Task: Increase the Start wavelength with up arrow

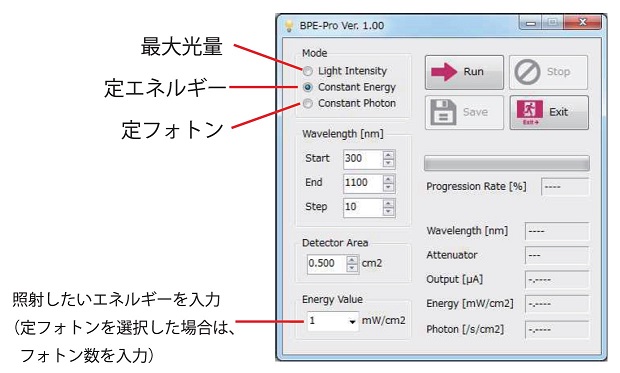Action: [388, 155]
